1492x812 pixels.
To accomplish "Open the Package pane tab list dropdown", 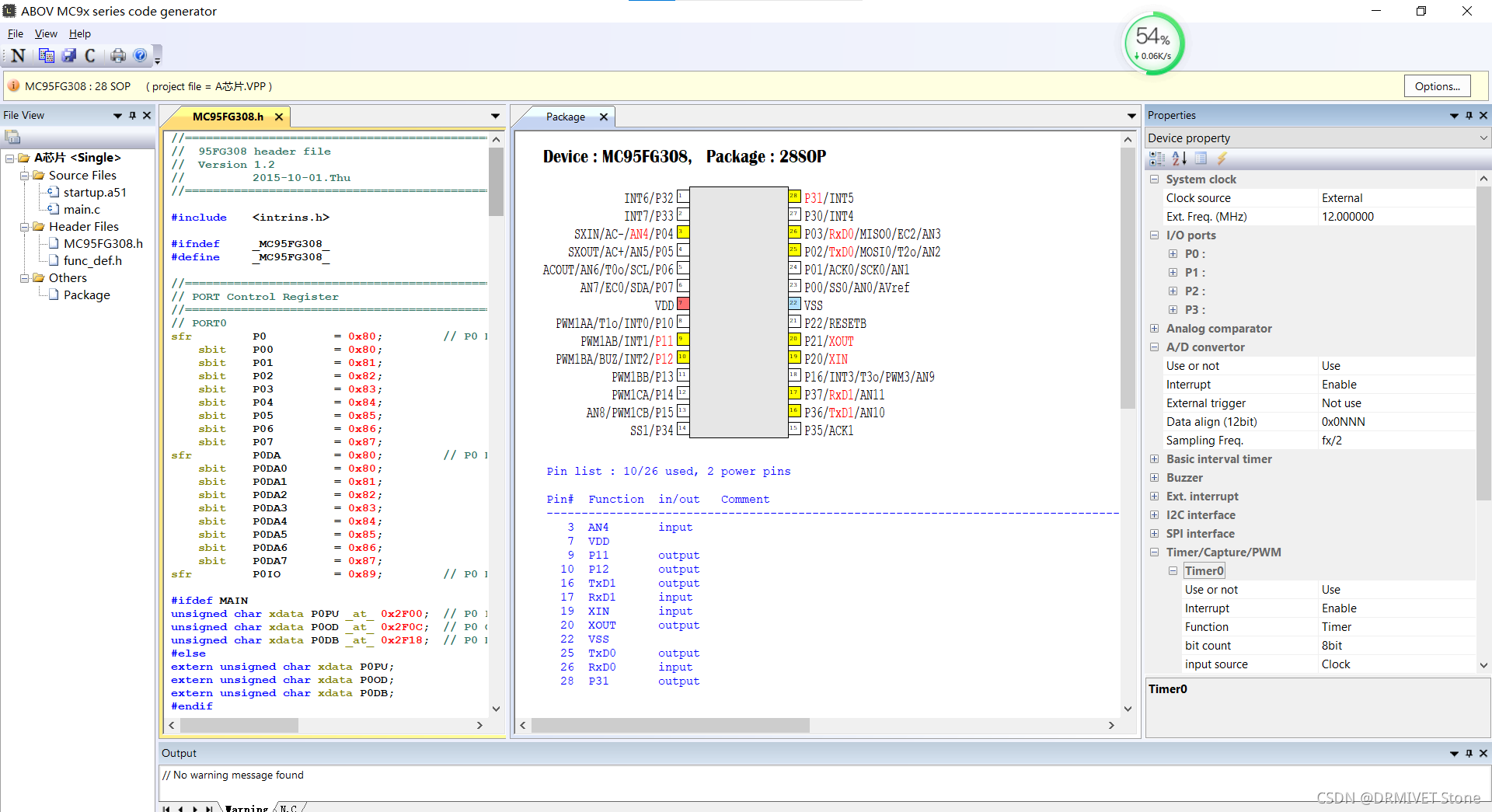I will (1131, 116).
